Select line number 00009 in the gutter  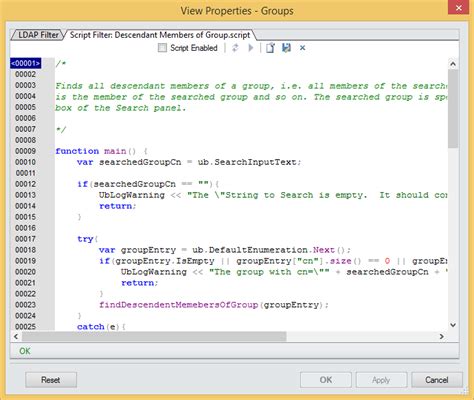click(25, 151)
